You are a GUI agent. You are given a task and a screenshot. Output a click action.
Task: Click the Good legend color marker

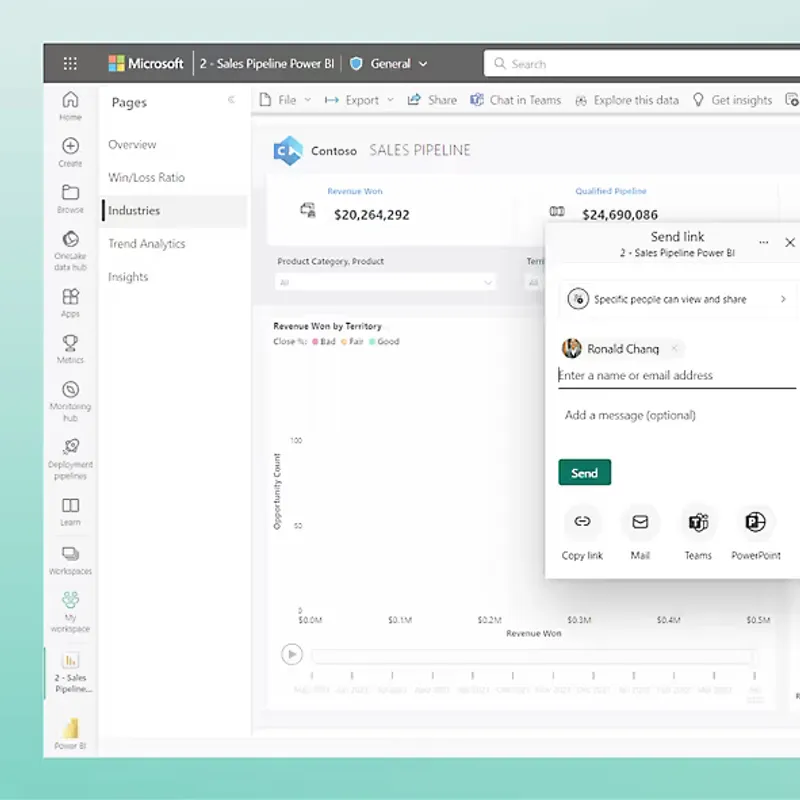372,341
